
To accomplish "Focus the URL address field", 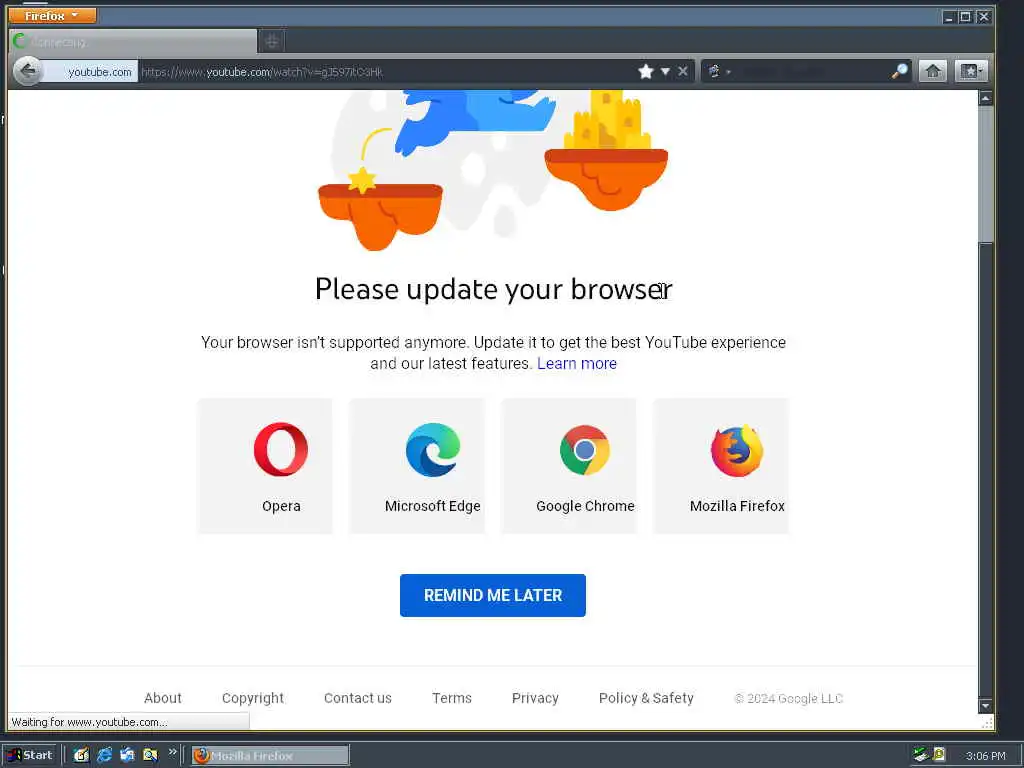I will tap(385, 72).
